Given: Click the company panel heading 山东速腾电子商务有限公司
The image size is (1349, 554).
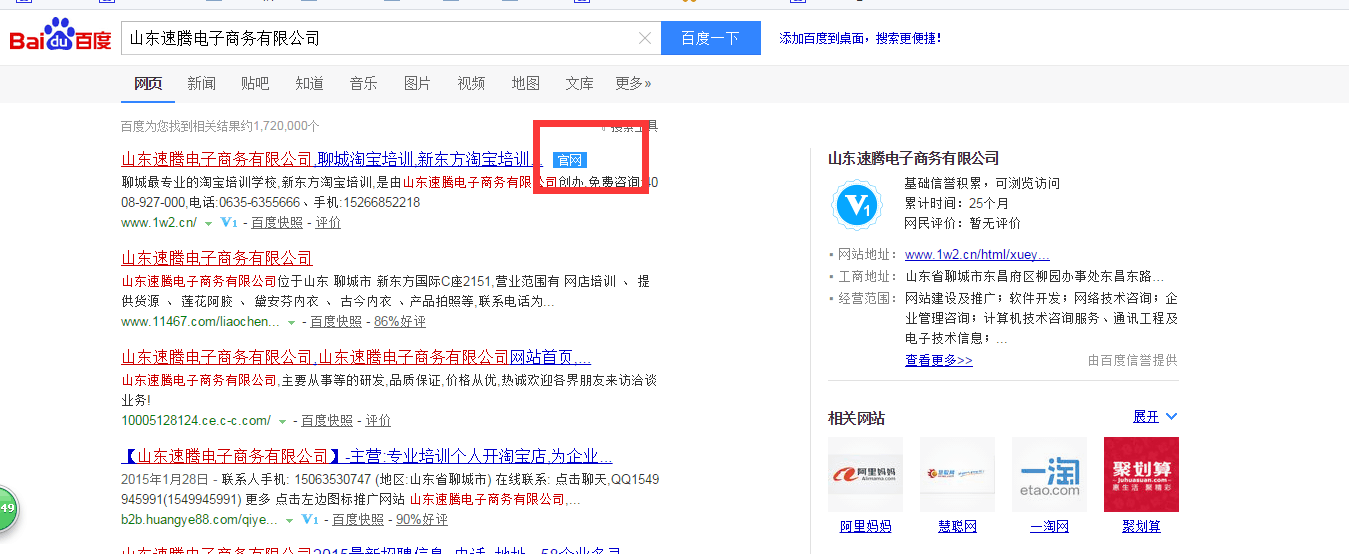Looking at the screenshot, I should point(913,158).
